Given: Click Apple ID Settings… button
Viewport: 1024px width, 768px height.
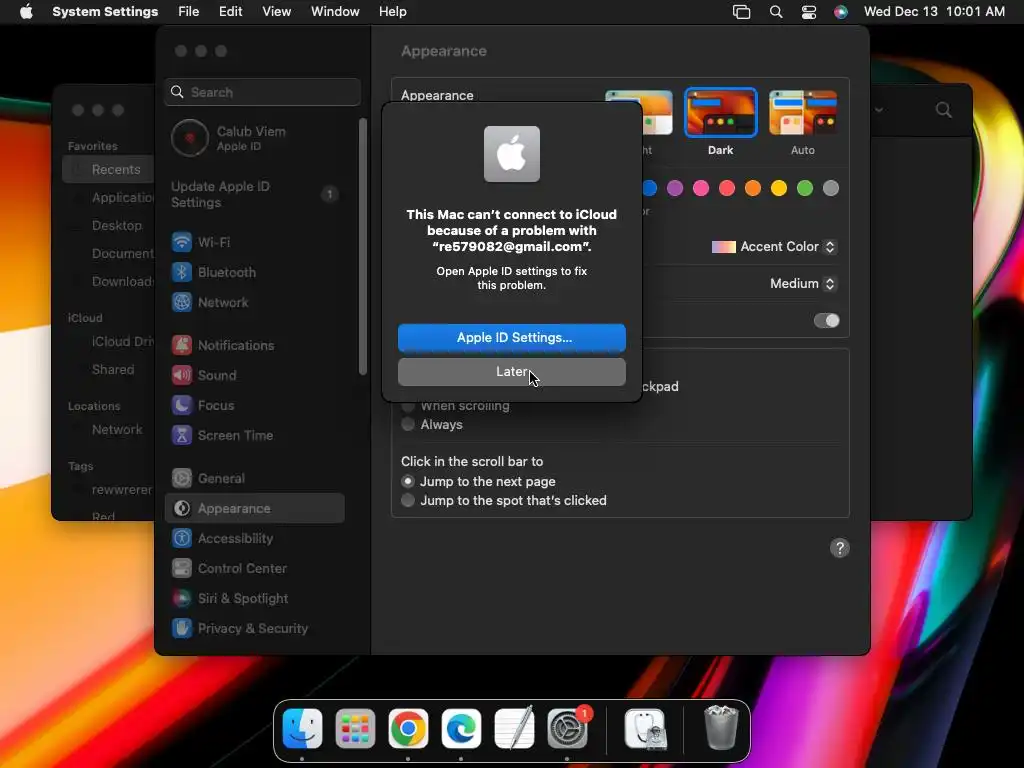Looking at the screenshot, I should point(512,338).
